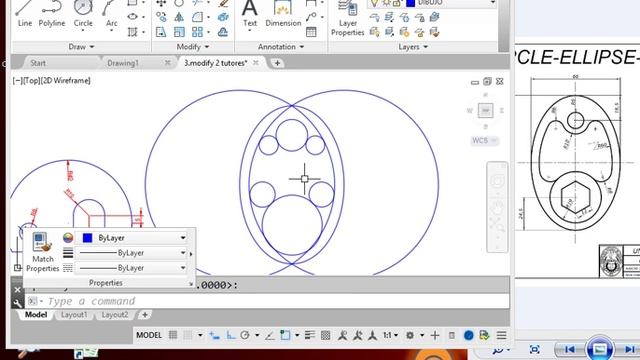This screenshot has width=640, height=360.
Task: Click the blue layer color swatch in Layers panel
Action: (x=411, y=3)
